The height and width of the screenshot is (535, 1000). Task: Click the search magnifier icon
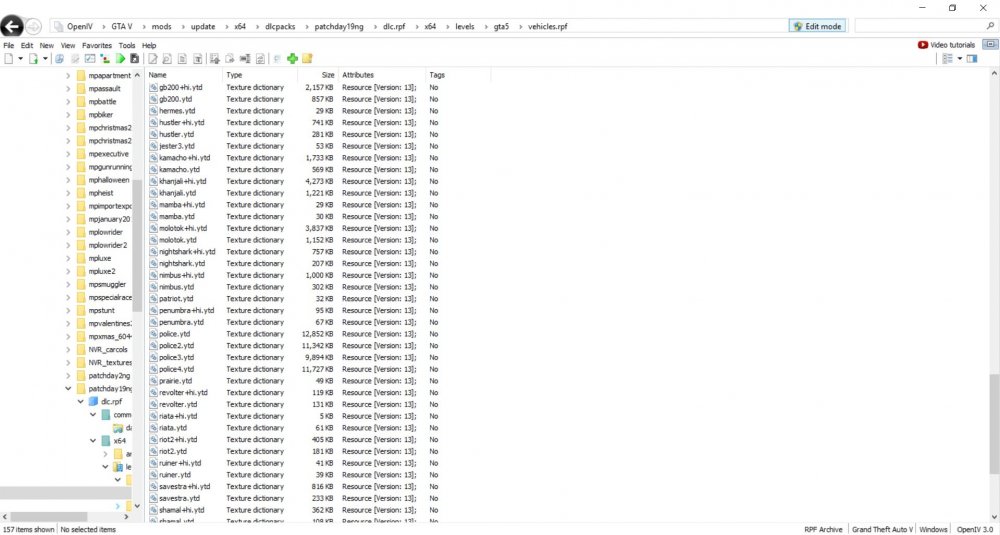tap(990, 26)
